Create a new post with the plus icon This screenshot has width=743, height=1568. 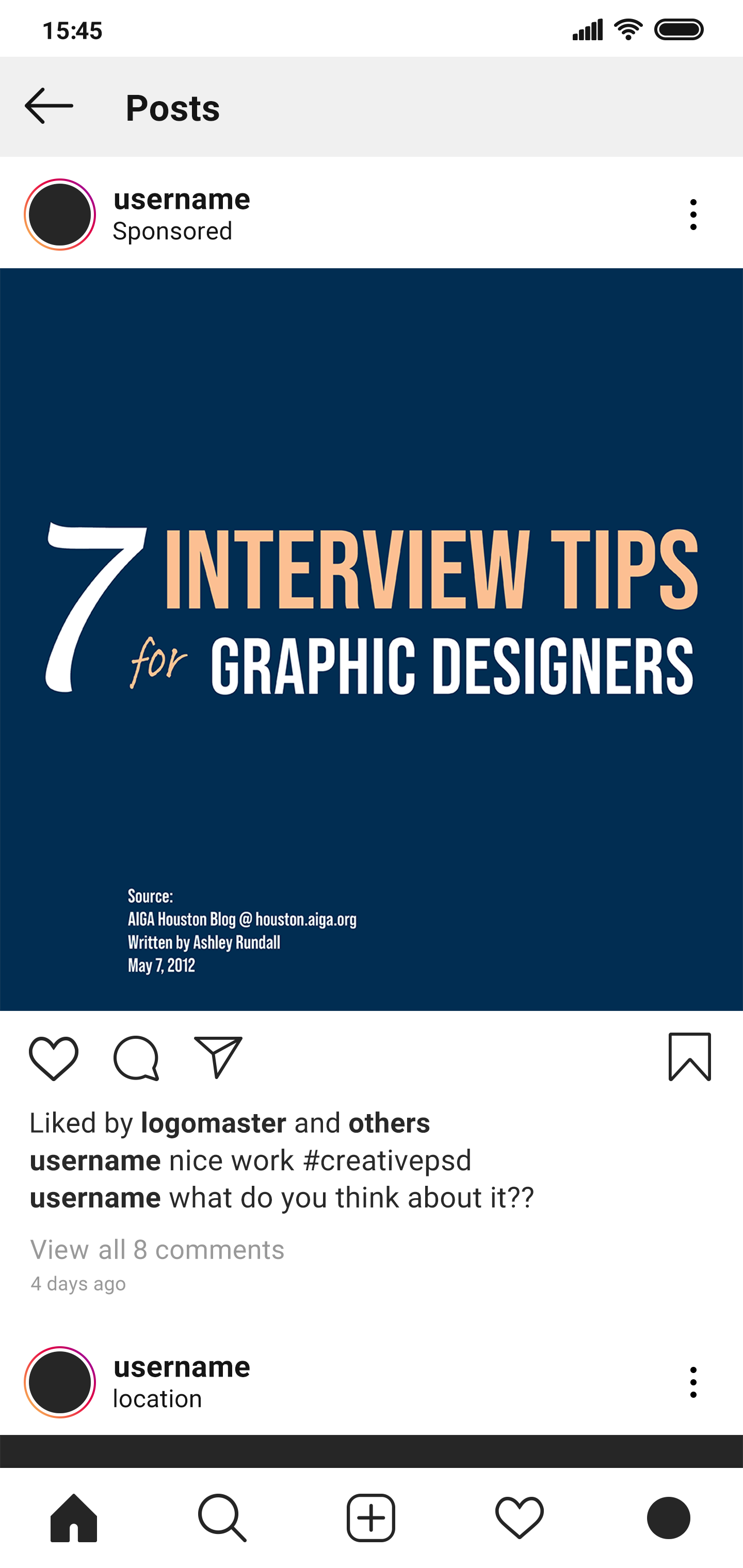tap(371, 1517)
